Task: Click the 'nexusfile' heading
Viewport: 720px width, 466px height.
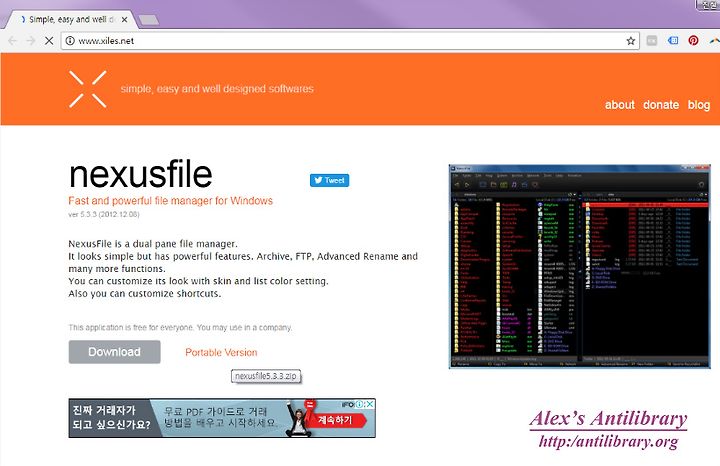Action: pos(141,174)
